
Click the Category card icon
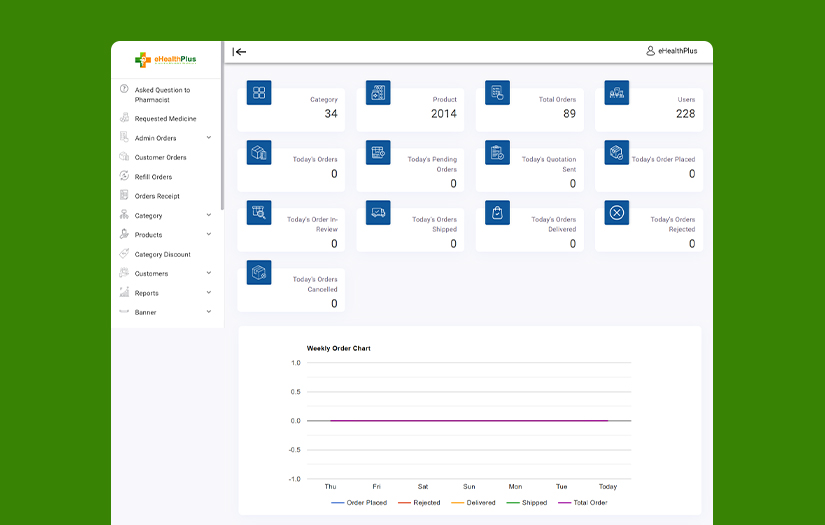[x=259, y=93]
